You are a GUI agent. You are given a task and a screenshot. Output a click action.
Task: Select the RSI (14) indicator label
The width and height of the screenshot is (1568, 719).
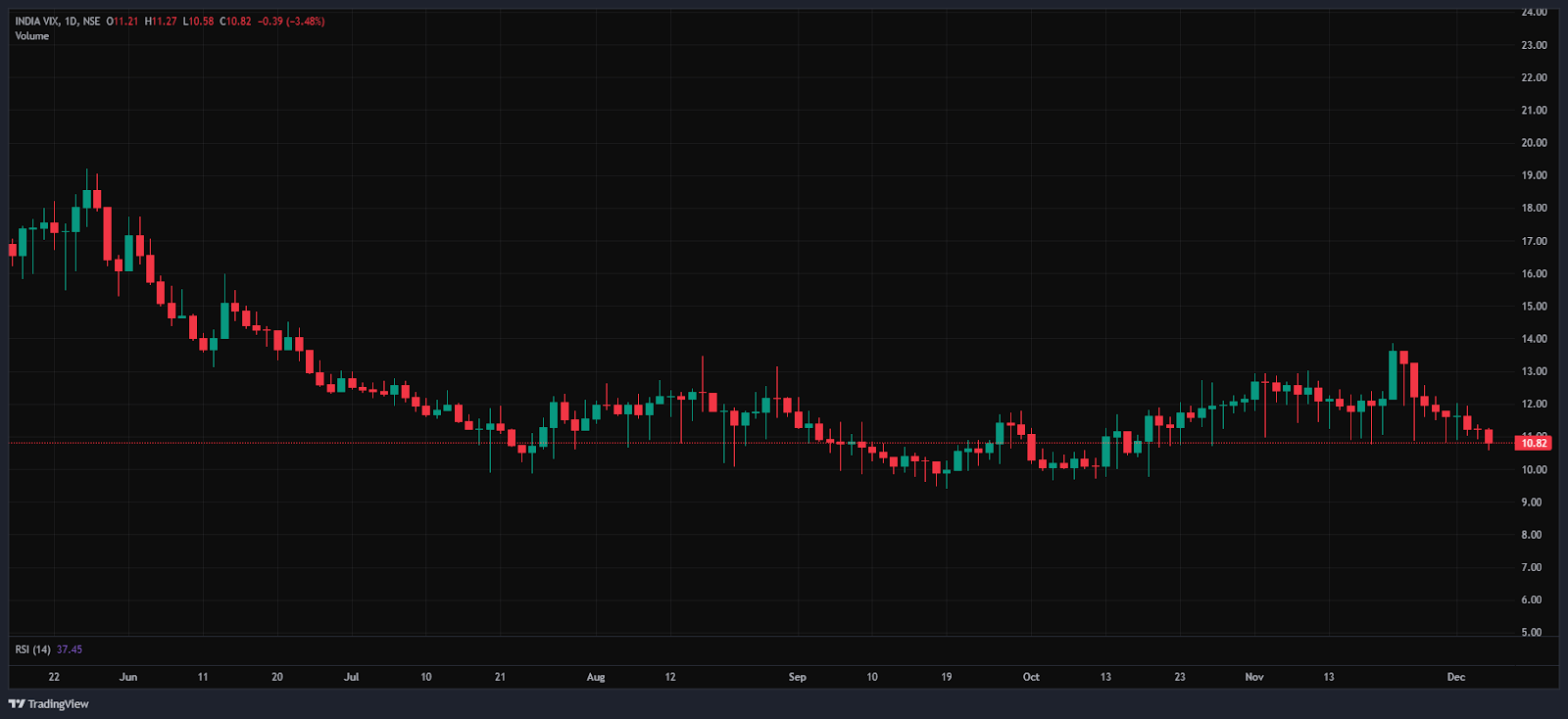coord(32,649)
